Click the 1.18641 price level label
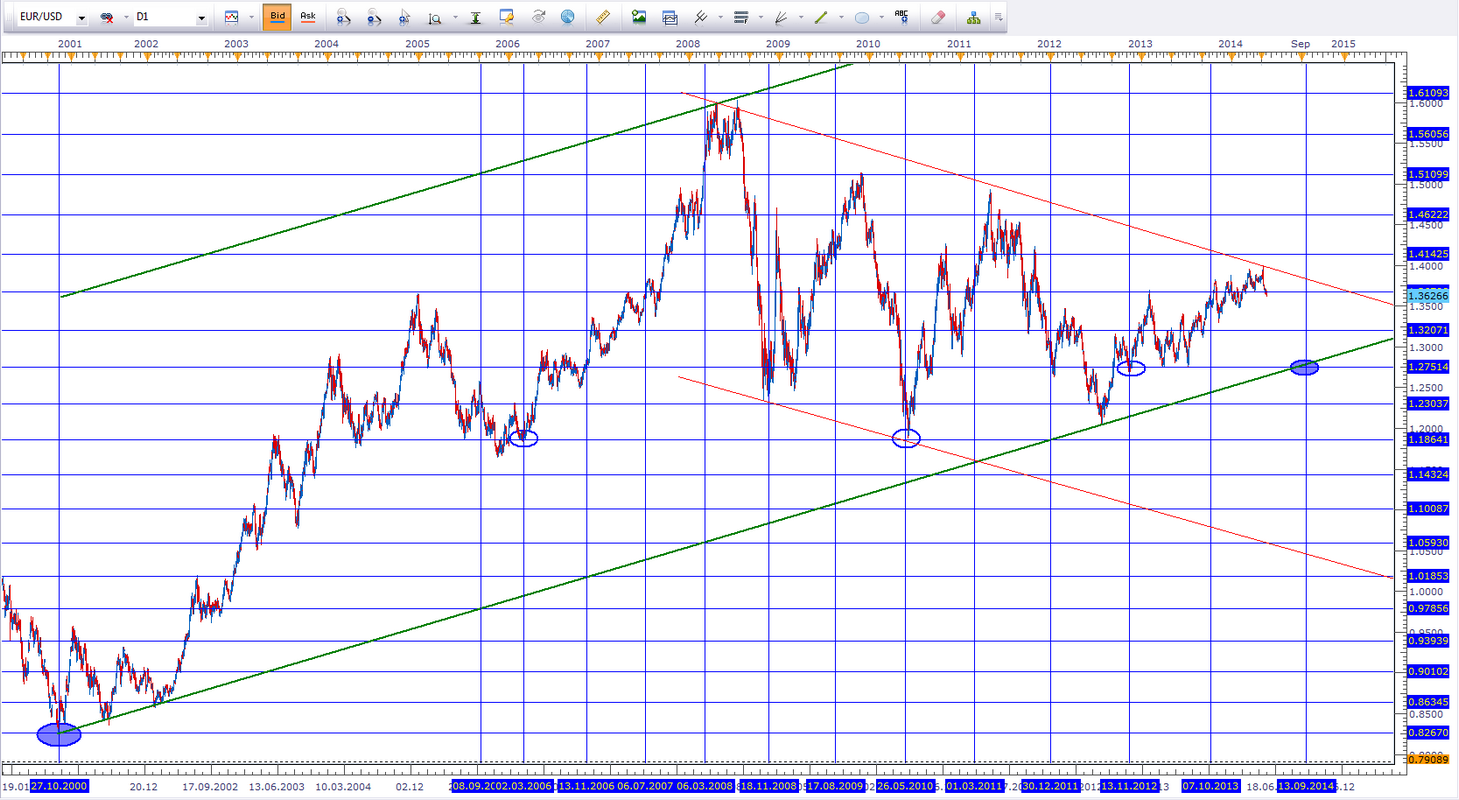The image size is (1459, 800). tap(1427, 439)
